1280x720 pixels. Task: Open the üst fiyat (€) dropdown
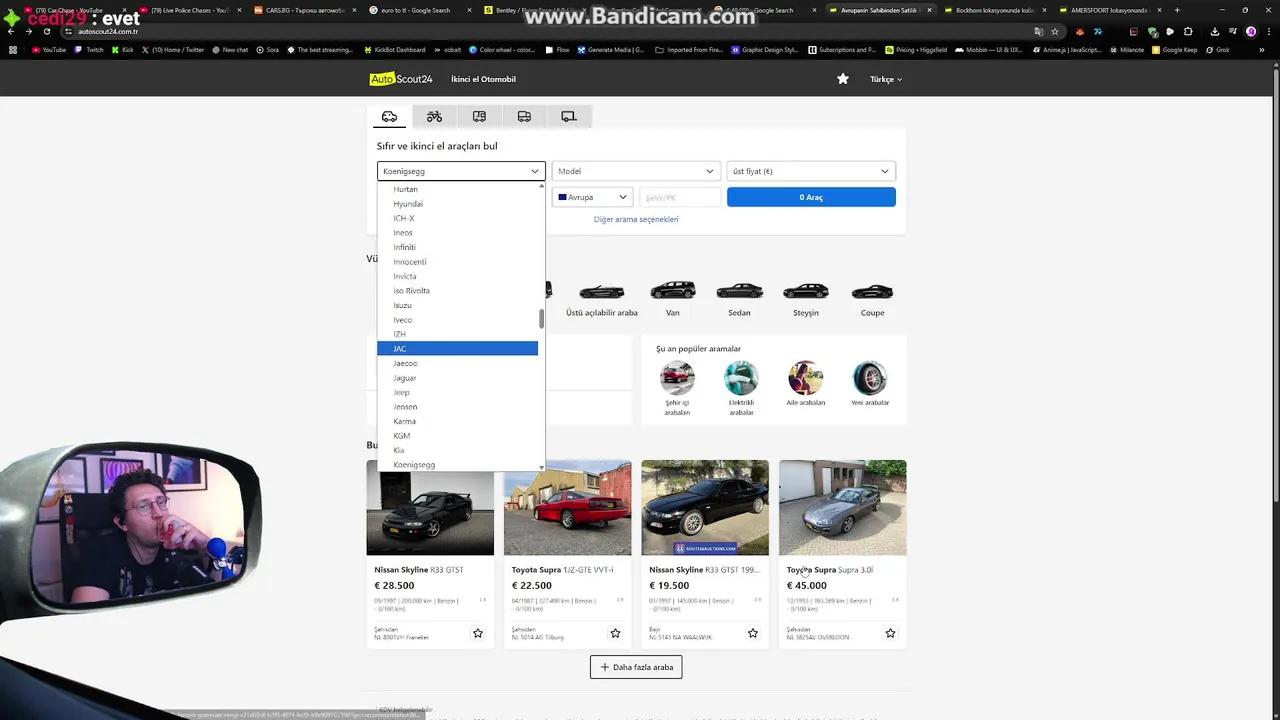811,171
